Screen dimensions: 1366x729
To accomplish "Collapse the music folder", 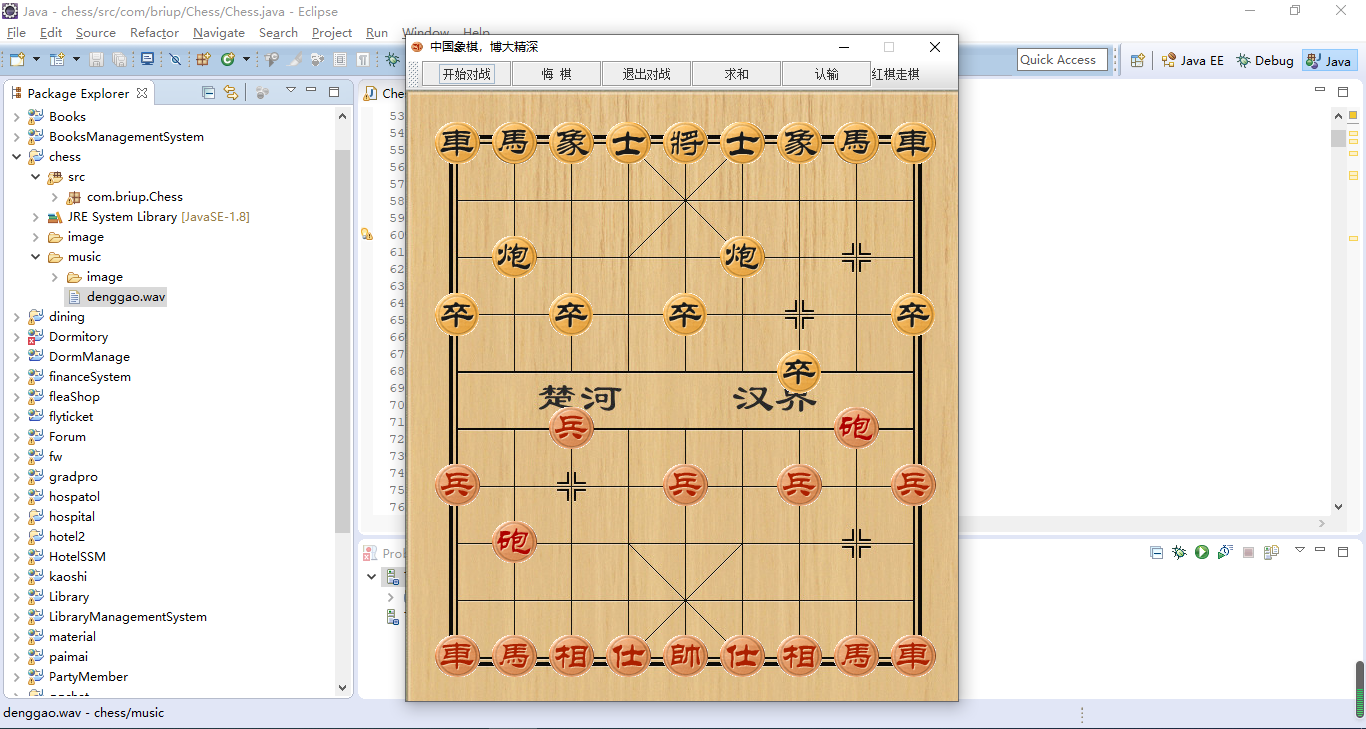I will pyautogui.click(x=35, y=257).
